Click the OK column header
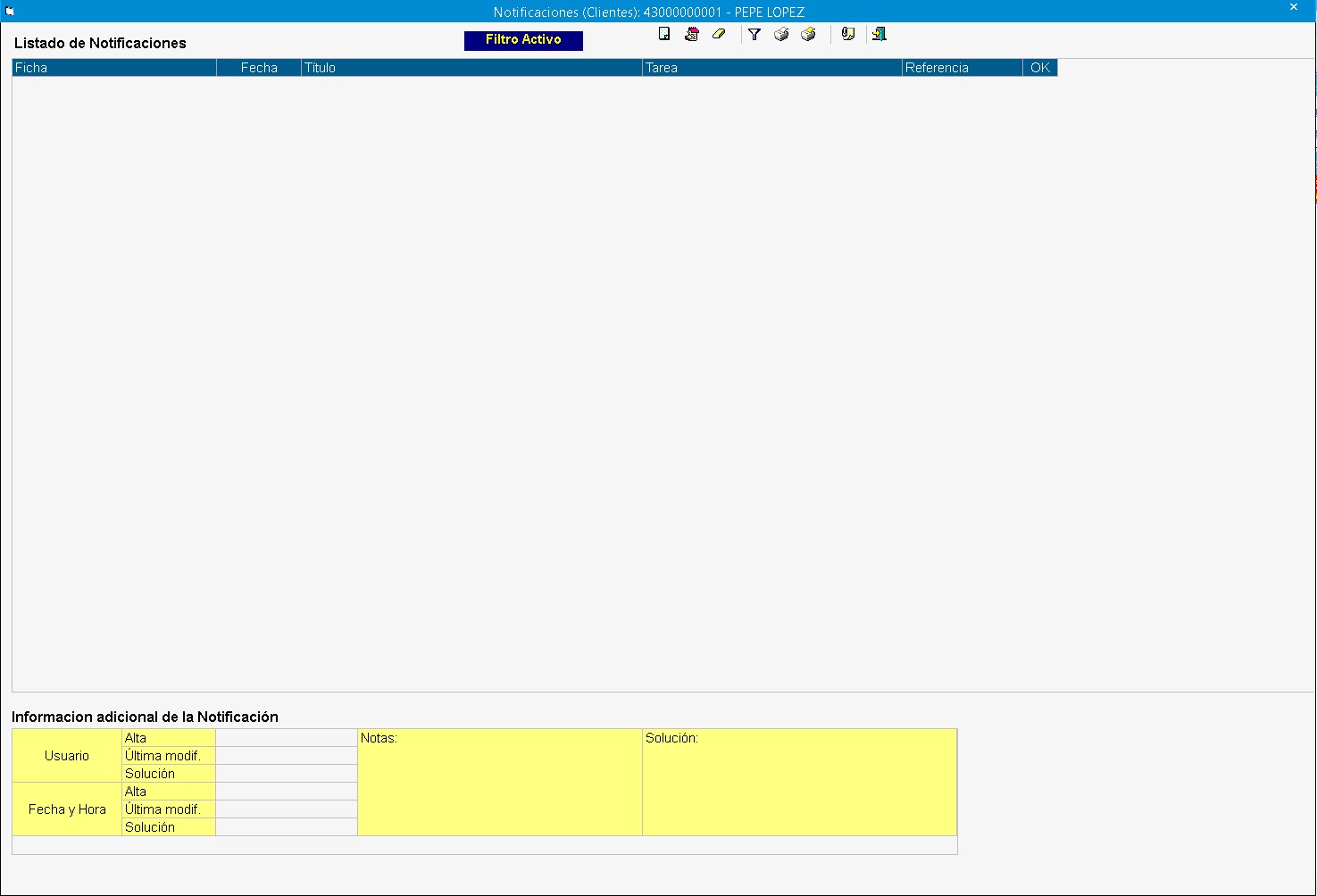Viewport: 1317px width, 896px height. pos(1040,68)
